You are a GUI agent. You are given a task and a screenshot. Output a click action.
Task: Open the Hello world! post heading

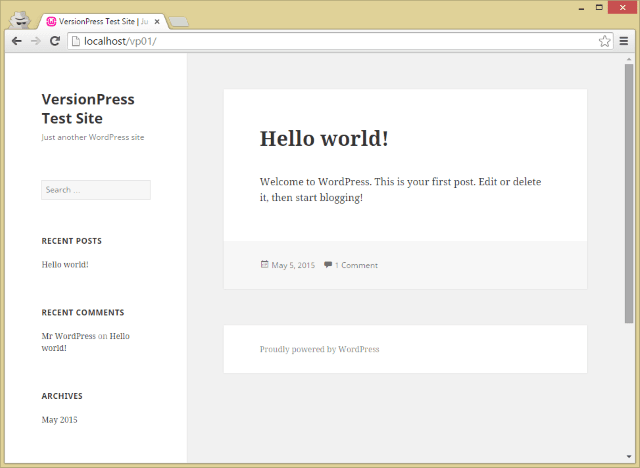point(324,138)
